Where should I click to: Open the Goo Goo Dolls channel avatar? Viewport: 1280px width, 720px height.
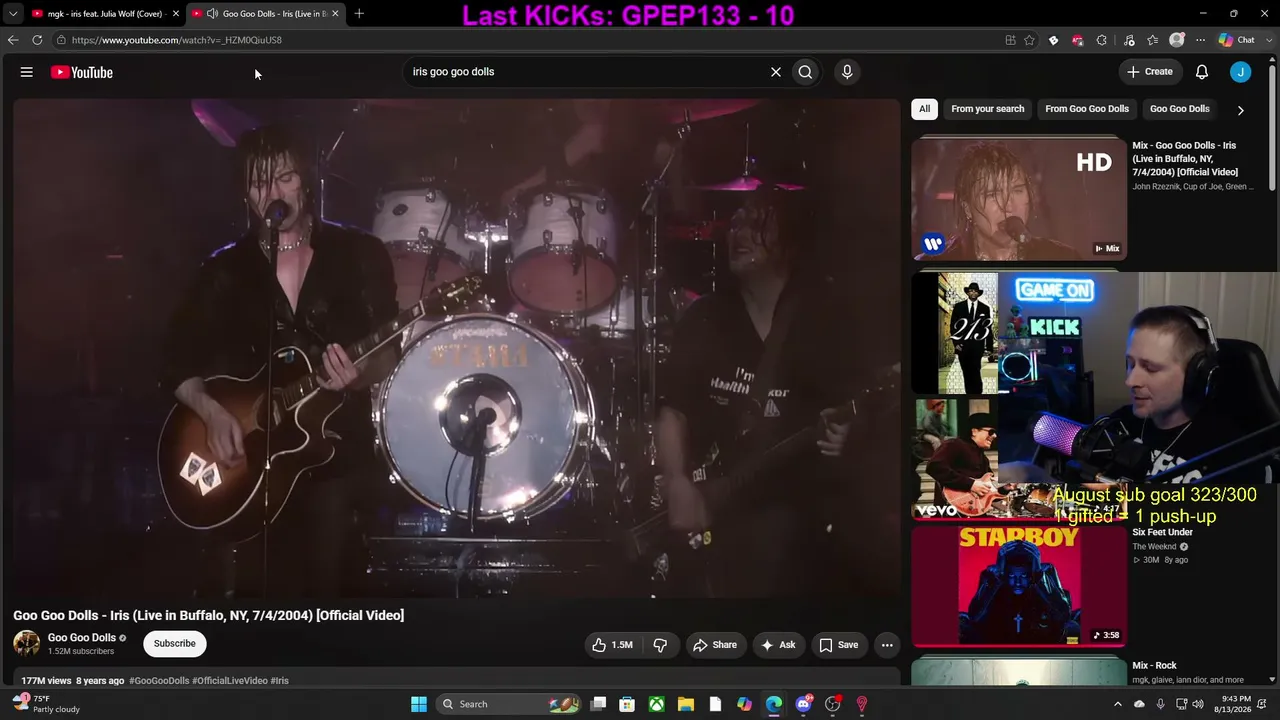point(26,643)
